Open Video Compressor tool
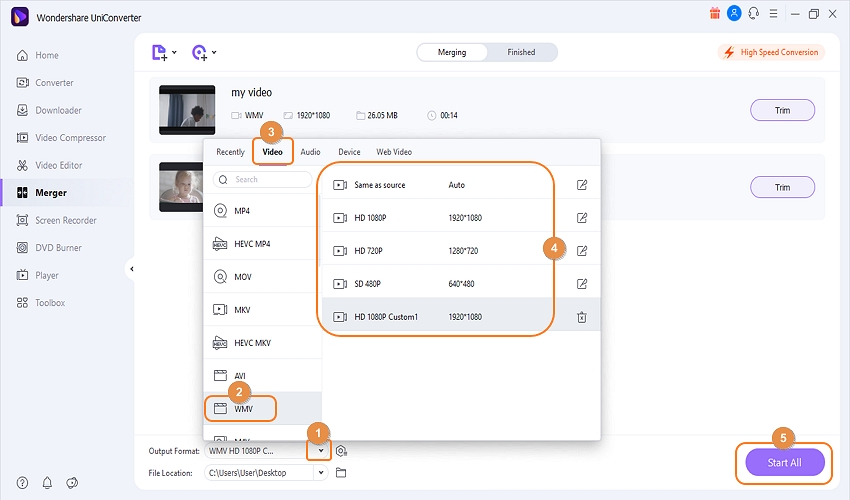The height and width of the screenshot is (500, 850). pyautogui.click(x=61, y=138)
